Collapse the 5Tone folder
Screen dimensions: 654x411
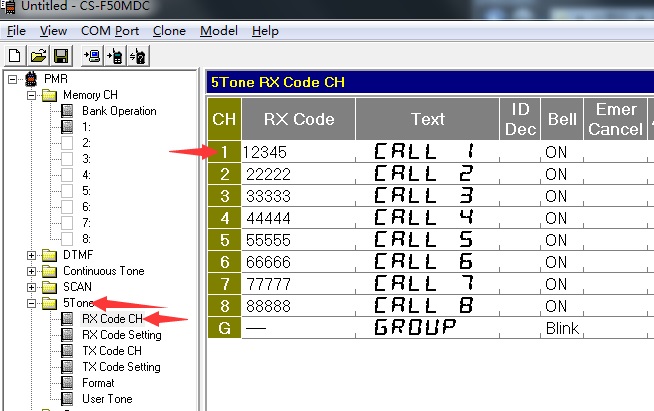click(x=31, y=303)
